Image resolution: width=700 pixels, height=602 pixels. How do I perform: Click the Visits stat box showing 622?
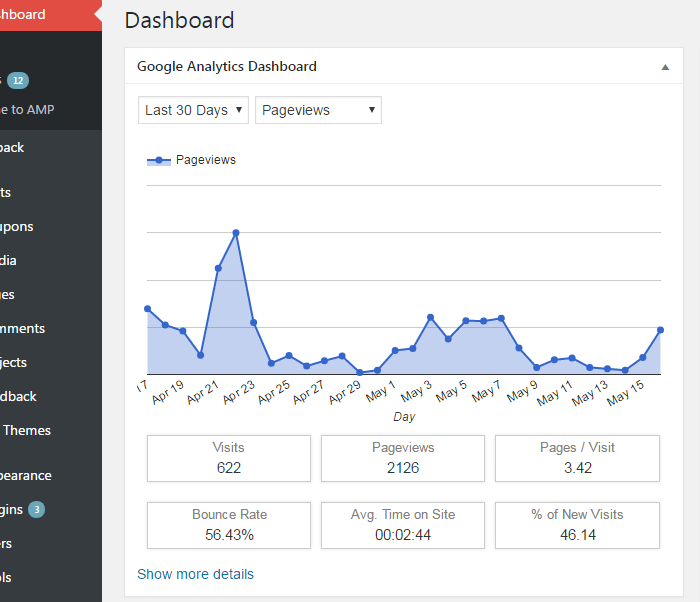click(x=229, y=458)
